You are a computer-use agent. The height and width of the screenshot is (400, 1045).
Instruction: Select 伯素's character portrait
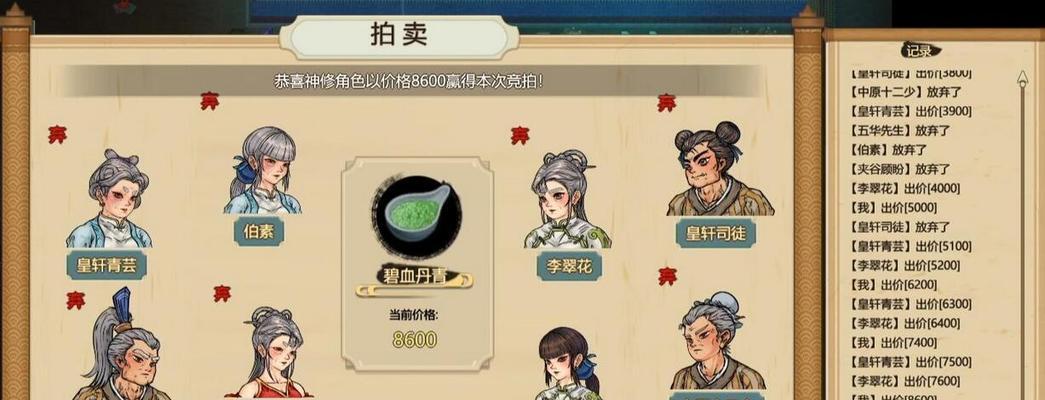[x=263, y=171]
